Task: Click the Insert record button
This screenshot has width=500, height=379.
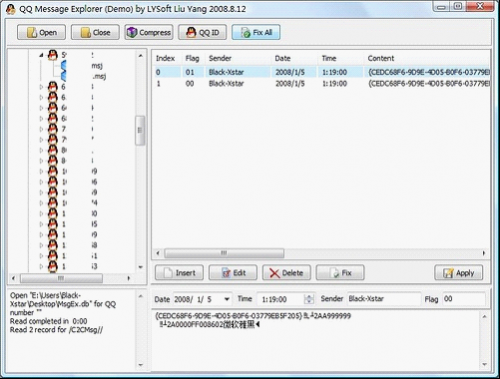Action: tap(179, 273)
